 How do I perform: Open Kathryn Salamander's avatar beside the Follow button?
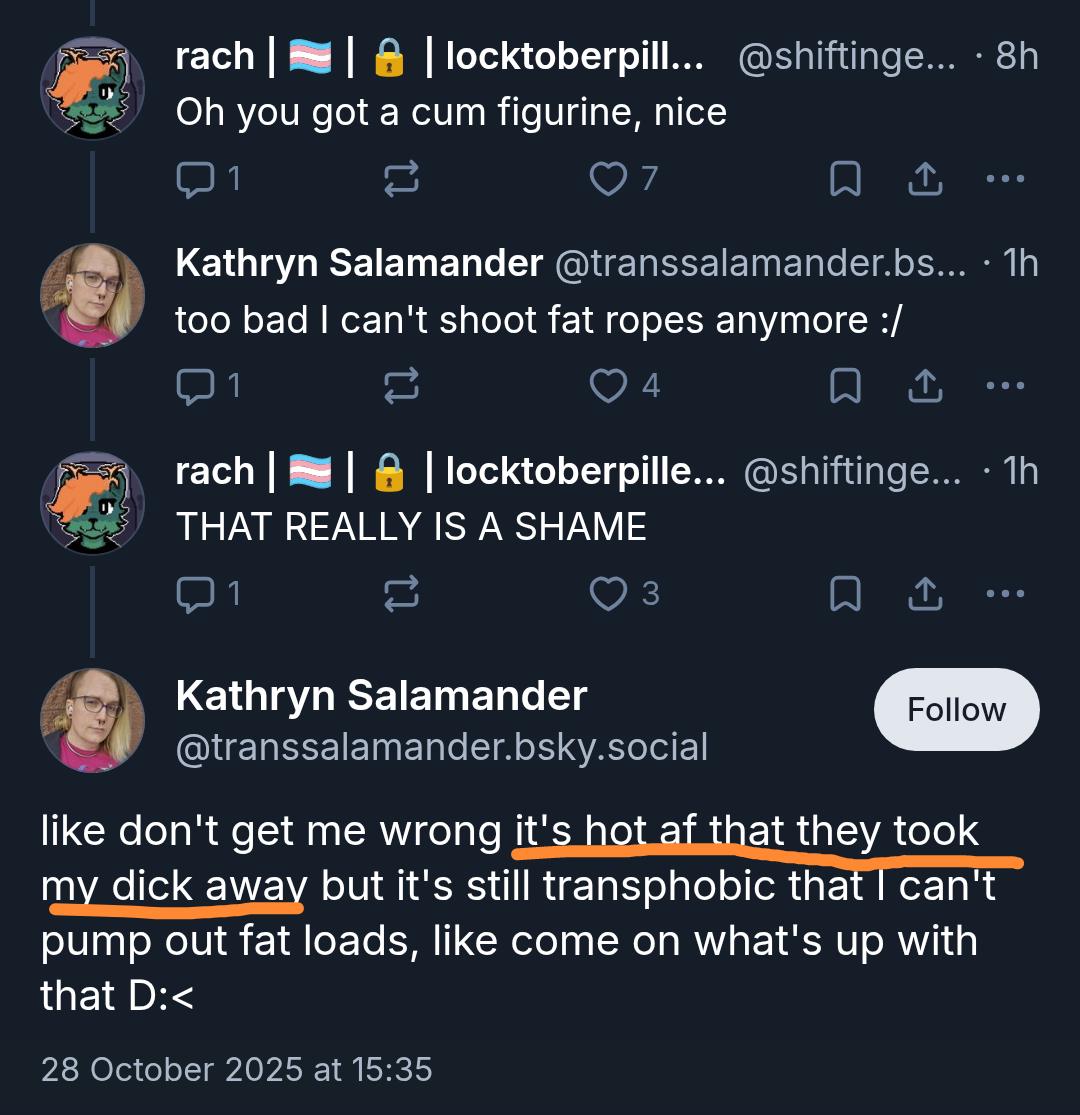pyautogui.click(x=92, y=720)
